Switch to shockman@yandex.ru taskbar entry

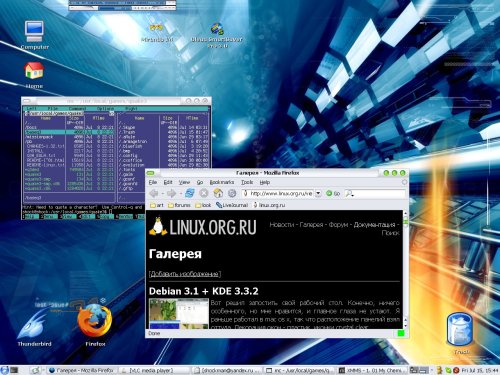click(227, 370)
